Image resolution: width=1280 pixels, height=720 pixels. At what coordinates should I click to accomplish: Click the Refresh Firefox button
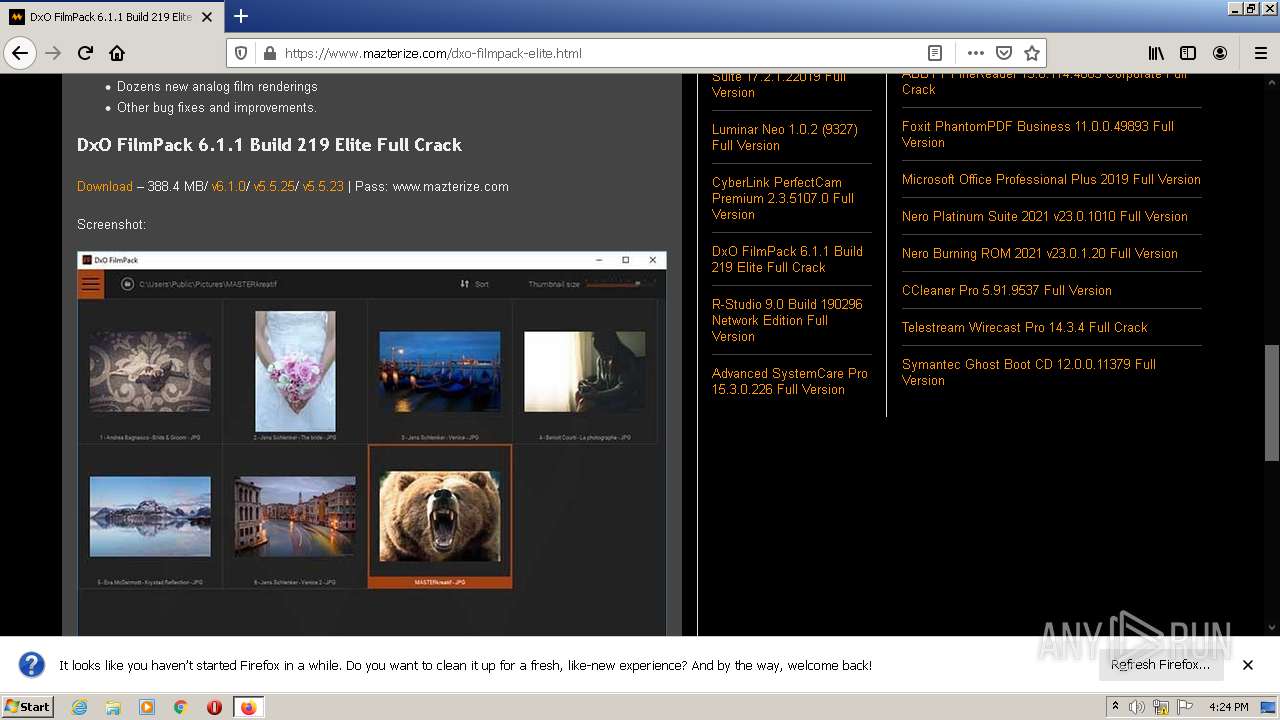coord(1160,665)
